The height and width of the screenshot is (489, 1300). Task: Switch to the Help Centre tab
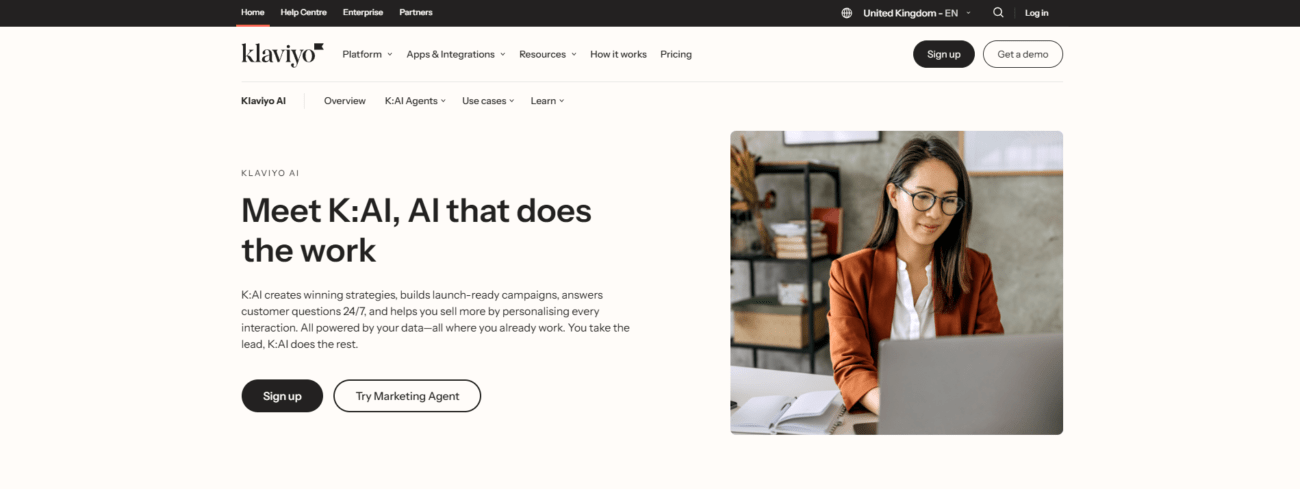click(302, 13)
